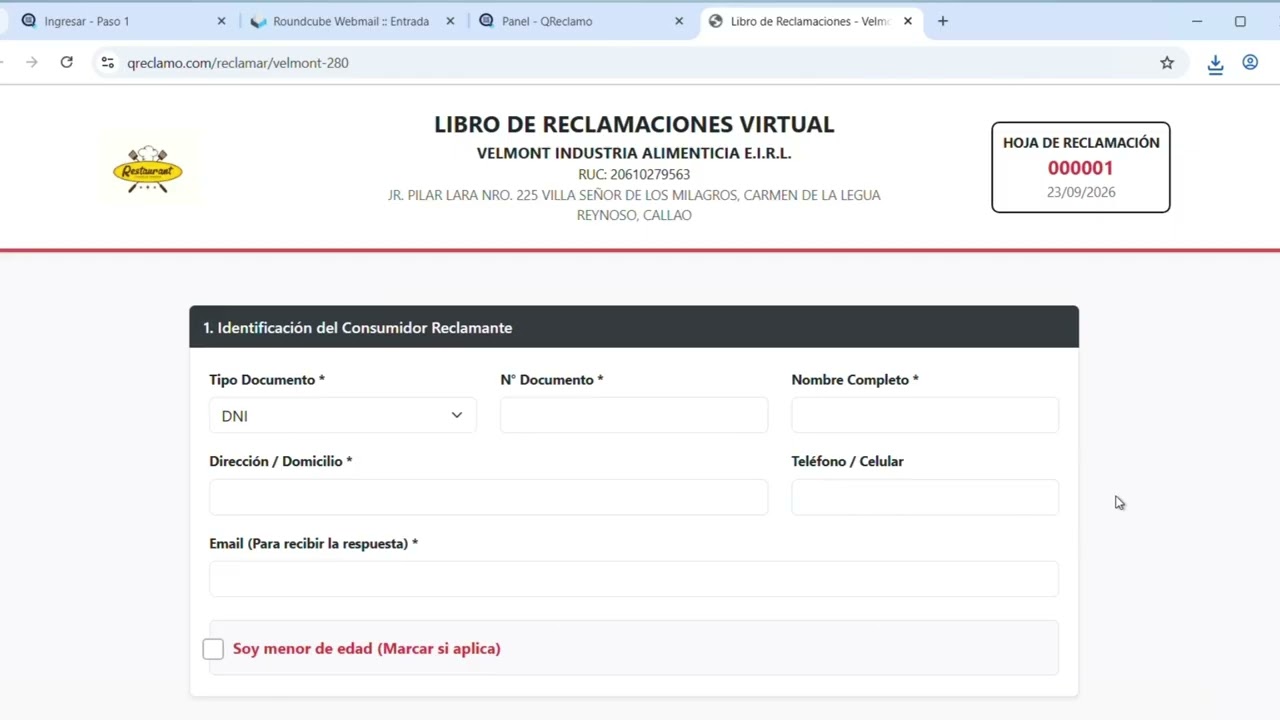Viewport: 1280px width, 720px height.
Task: Click the address bar URL qreclamo.com
Action: pos(238,63)
